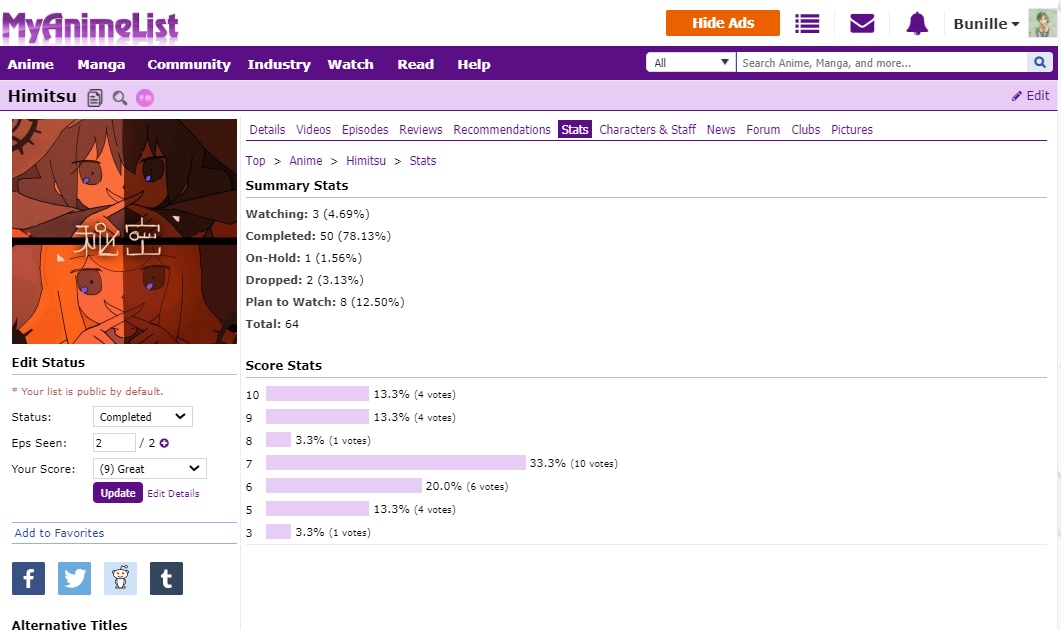
Task: Switch to the Episodes tab
Action: (x=365, y=130)
